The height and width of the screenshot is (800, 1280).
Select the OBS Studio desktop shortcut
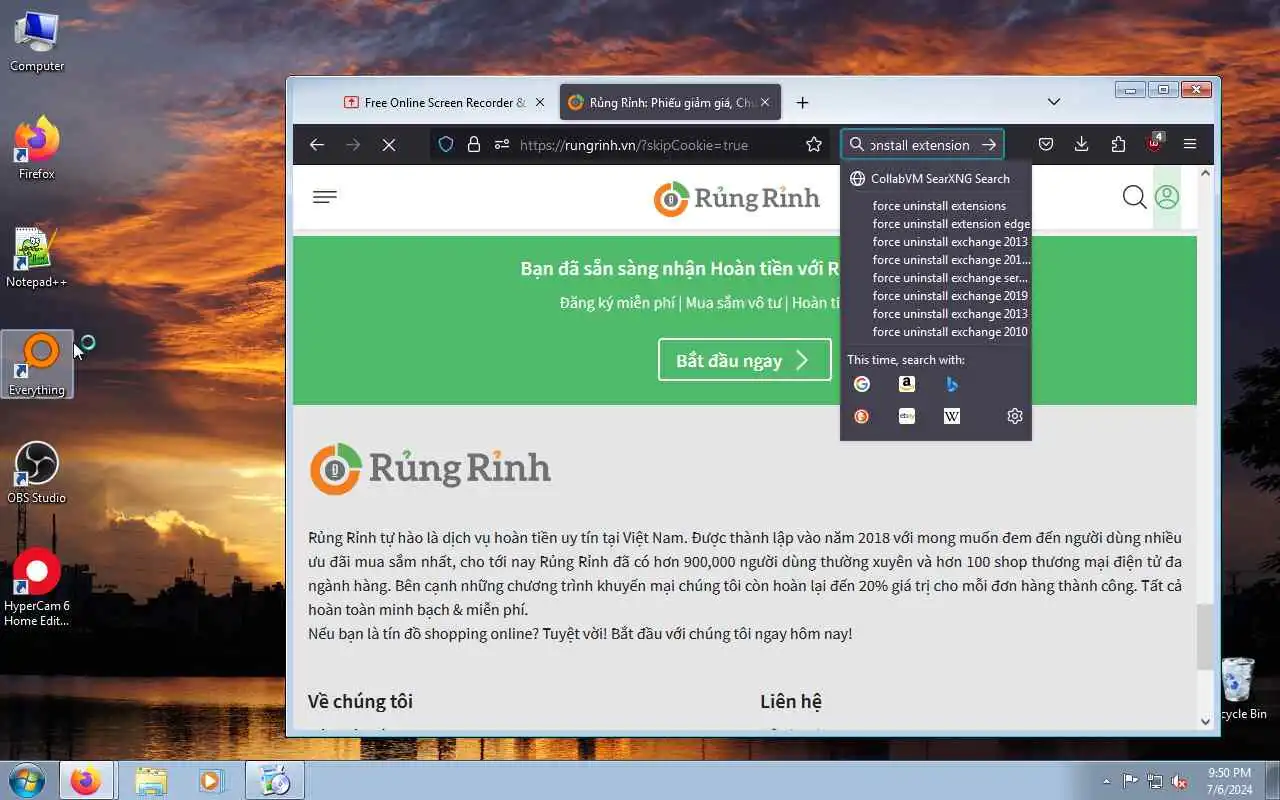pyautogui.click(x=37, y=473)
